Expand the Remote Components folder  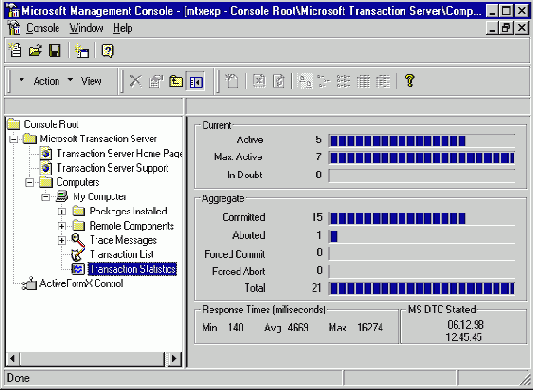point(62,226)
